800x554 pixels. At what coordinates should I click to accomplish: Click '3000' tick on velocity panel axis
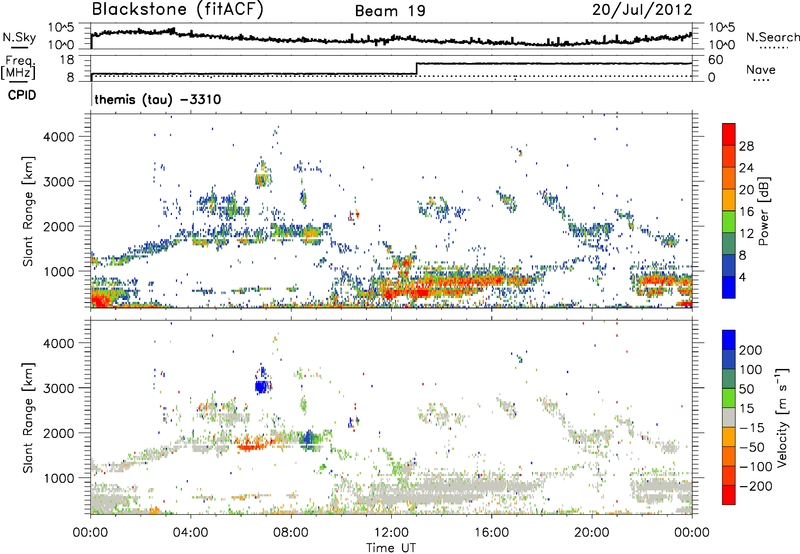[x=58, y=388]
